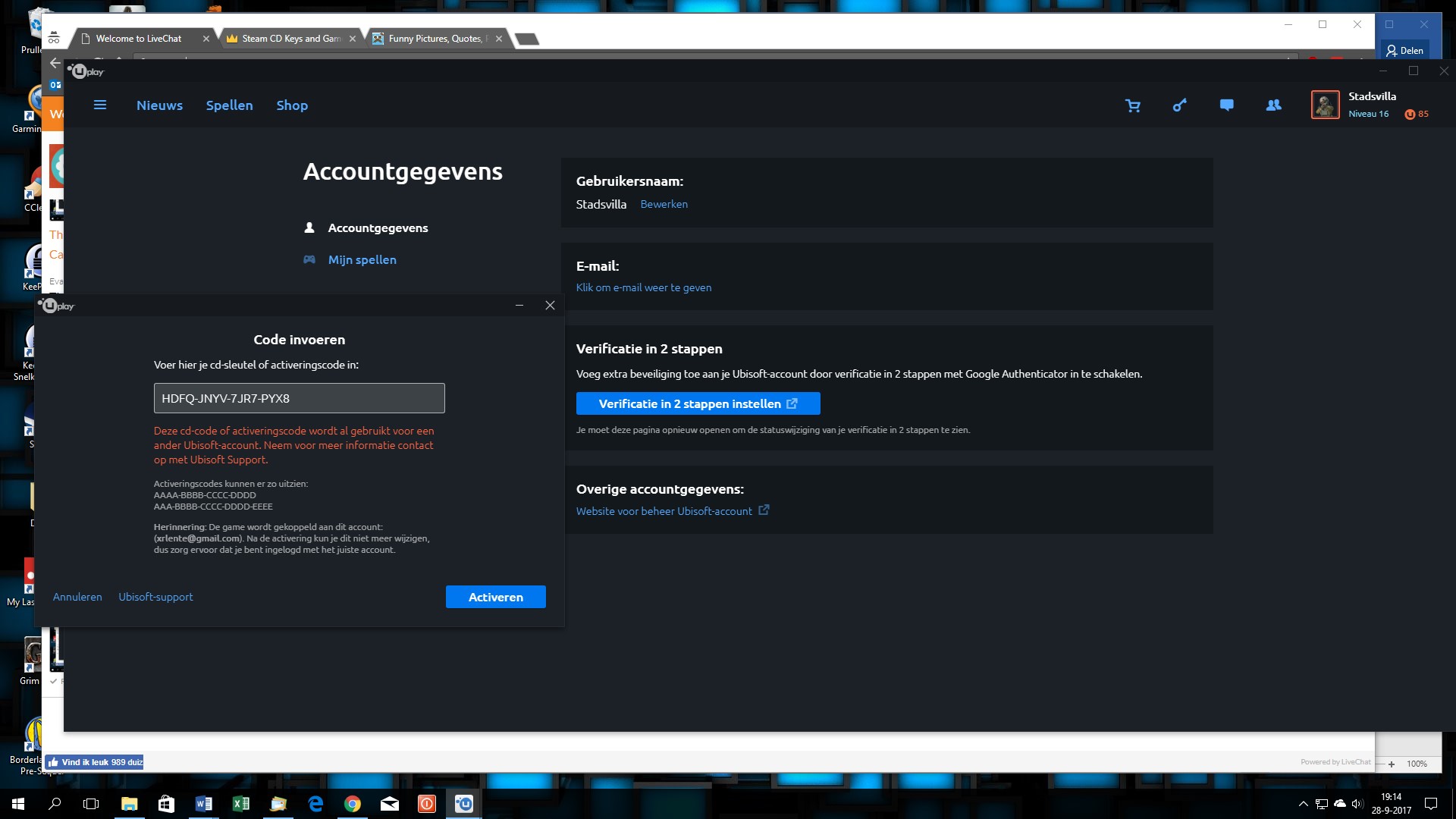Click the OneDrive cloud tray icon
This screenshot has width=1456, height=819.
[x=1339, y=804]
